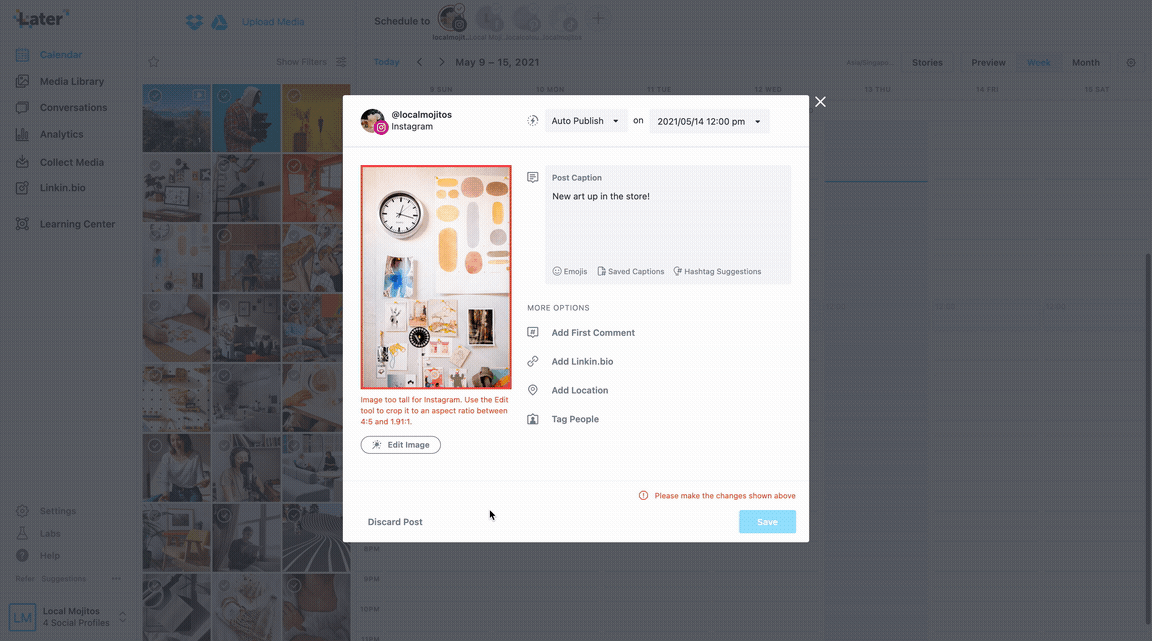Click the Later logo

tap(41, 19)
